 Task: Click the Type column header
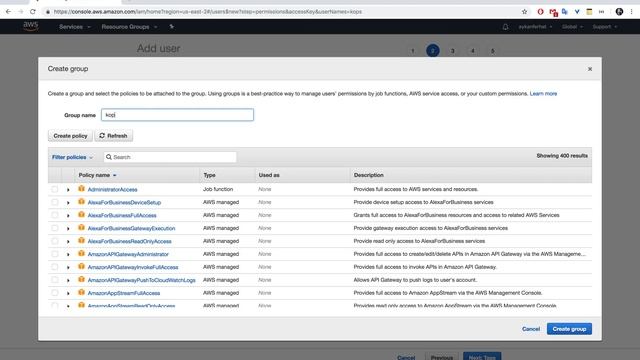[209, 175]
